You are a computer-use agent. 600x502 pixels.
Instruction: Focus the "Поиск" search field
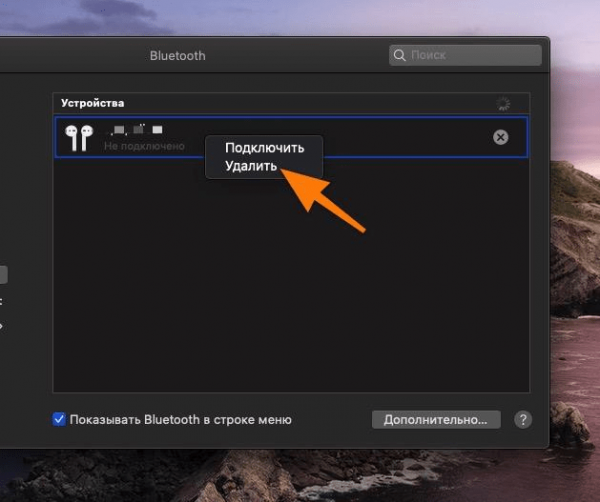(465, 55)
